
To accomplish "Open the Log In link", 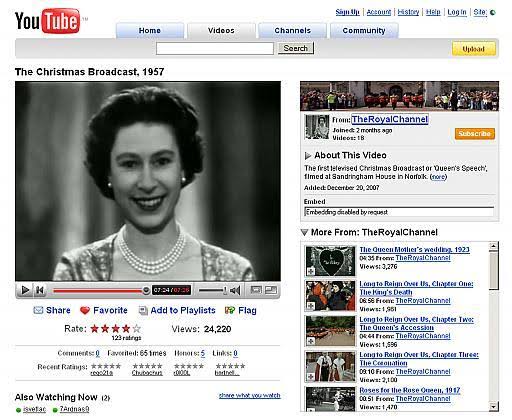I will 457,12.
